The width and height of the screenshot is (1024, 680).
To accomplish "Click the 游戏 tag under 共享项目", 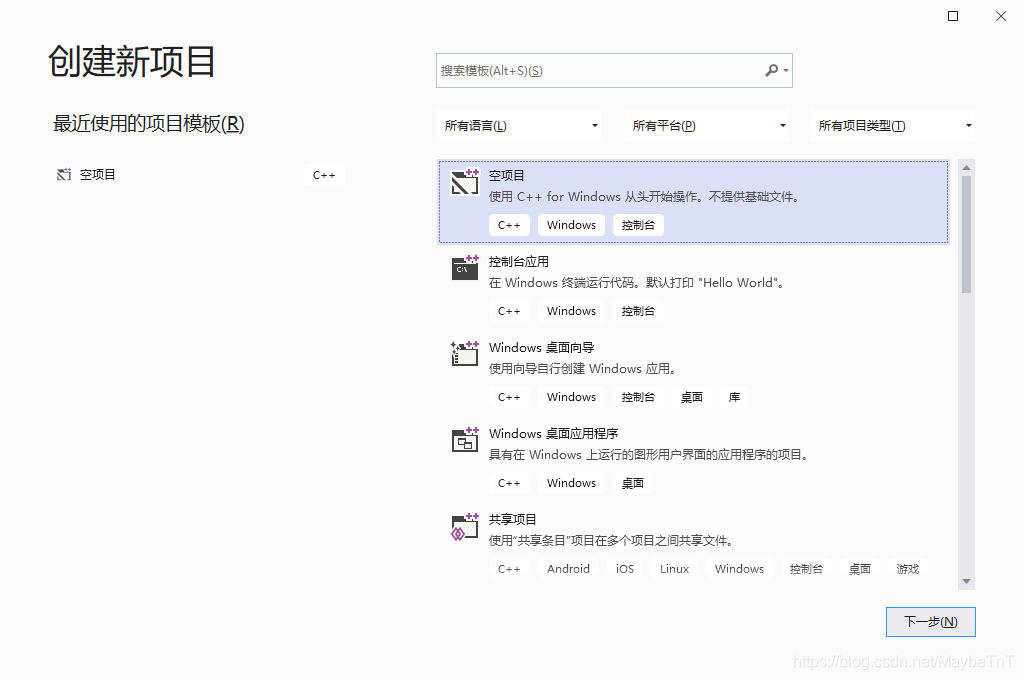I will (907, 569).
